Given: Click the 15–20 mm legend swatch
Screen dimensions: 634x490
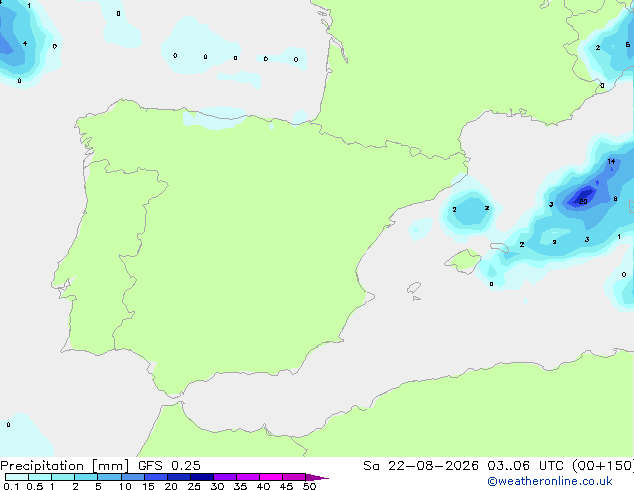Looking at the screenshot, I should tap(155, 477).
